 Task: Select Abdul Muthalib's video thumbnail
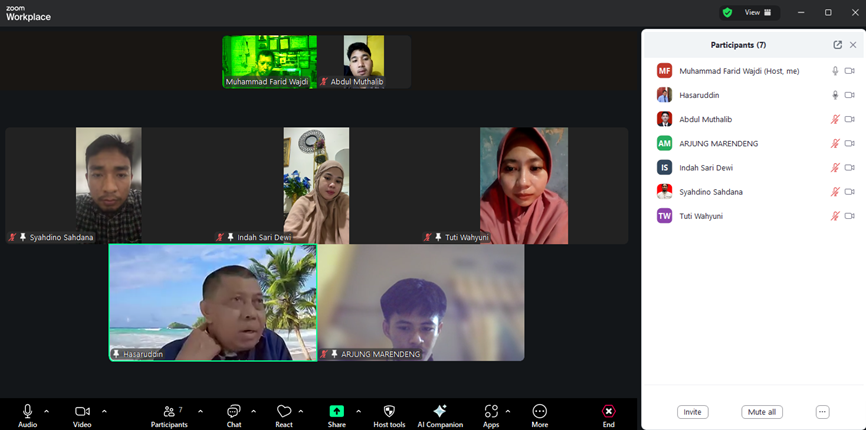point(364,62)
